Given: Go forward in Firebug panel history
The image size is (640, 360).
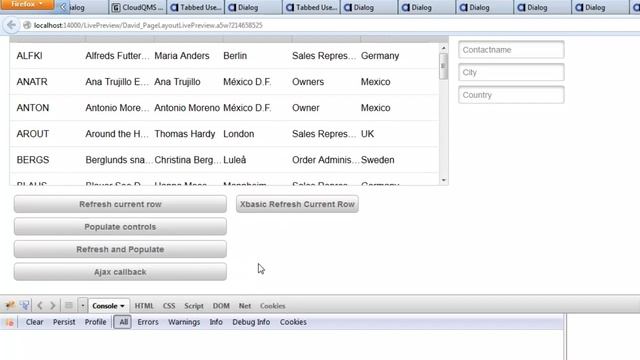Looking at the screenshot, I should tap(53, 305).
